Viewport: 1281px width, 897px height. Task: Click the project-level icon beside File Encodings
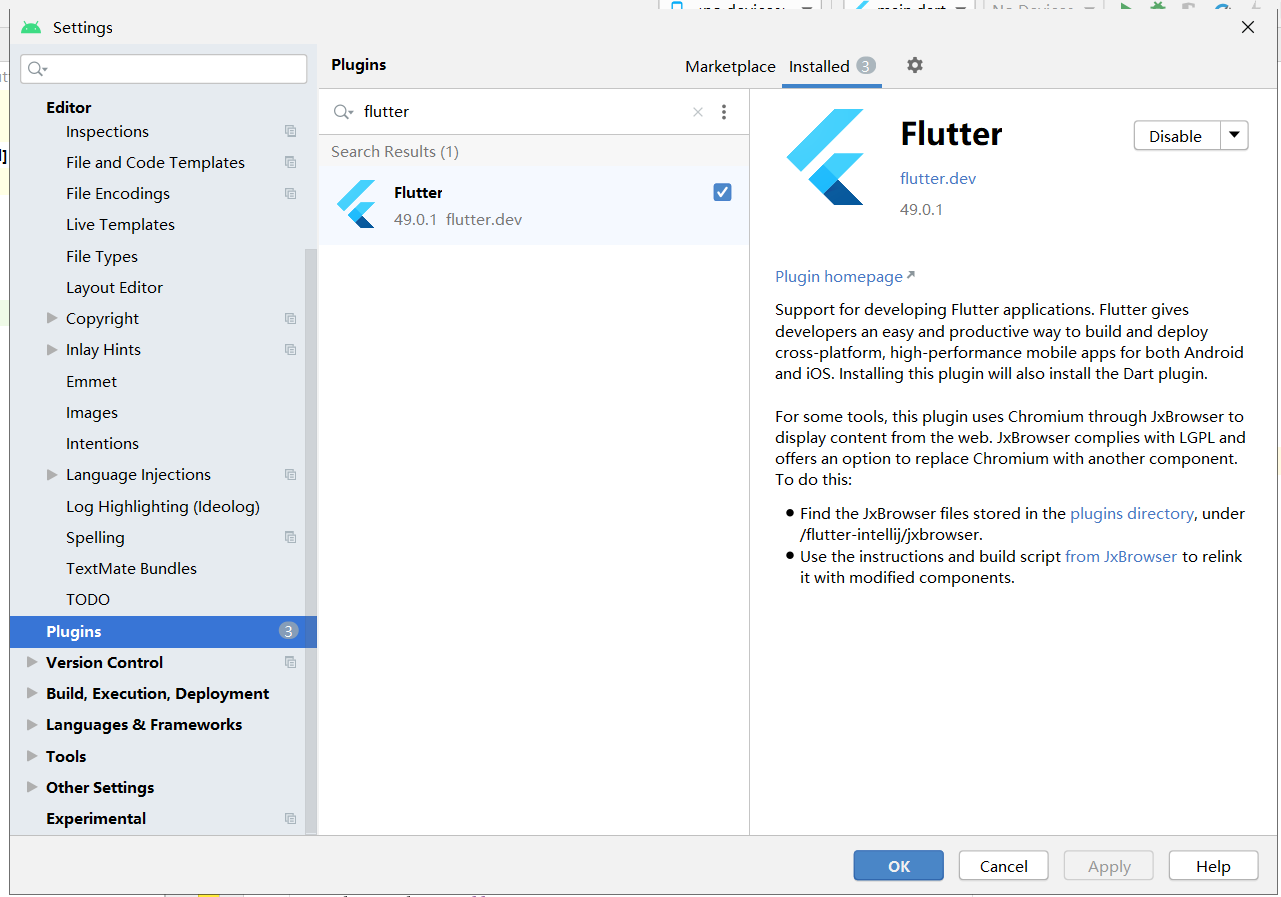tap(290, 193)
